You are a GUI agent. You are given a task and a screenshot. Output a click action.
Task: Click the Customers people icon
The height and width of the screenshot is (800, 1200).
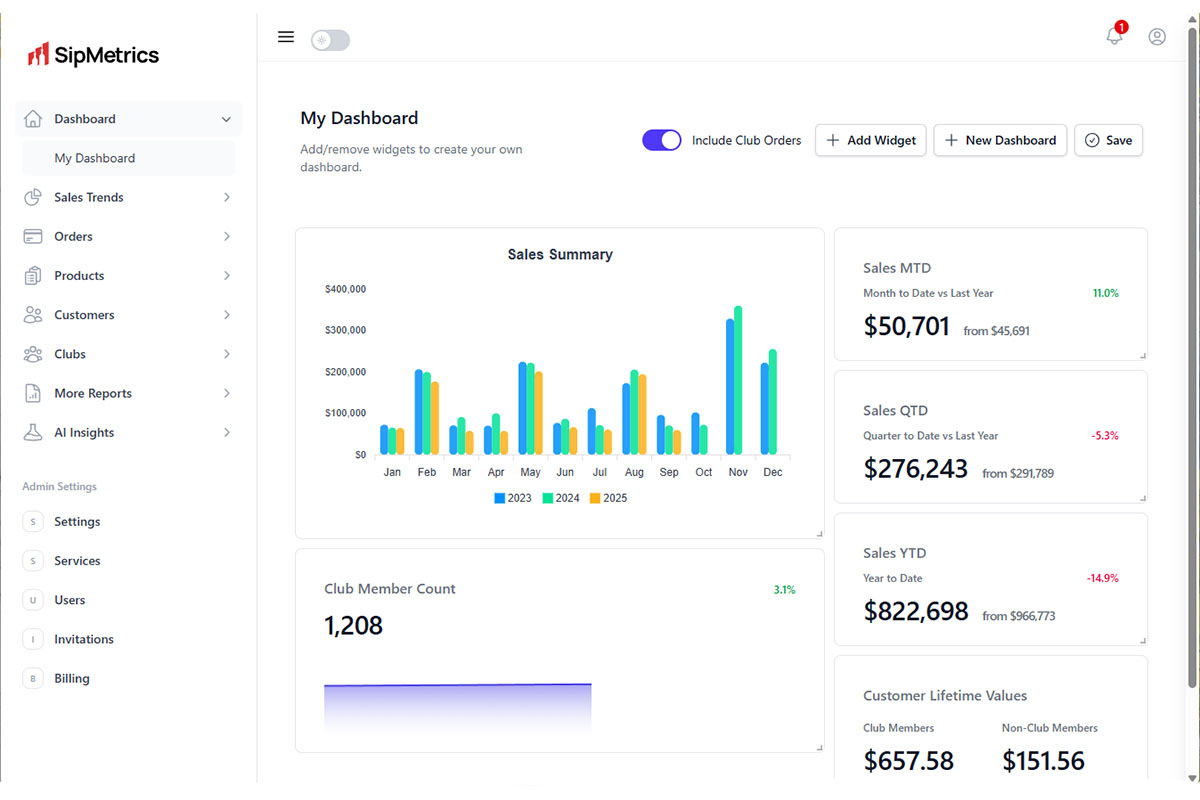click(x=33, y=315)
